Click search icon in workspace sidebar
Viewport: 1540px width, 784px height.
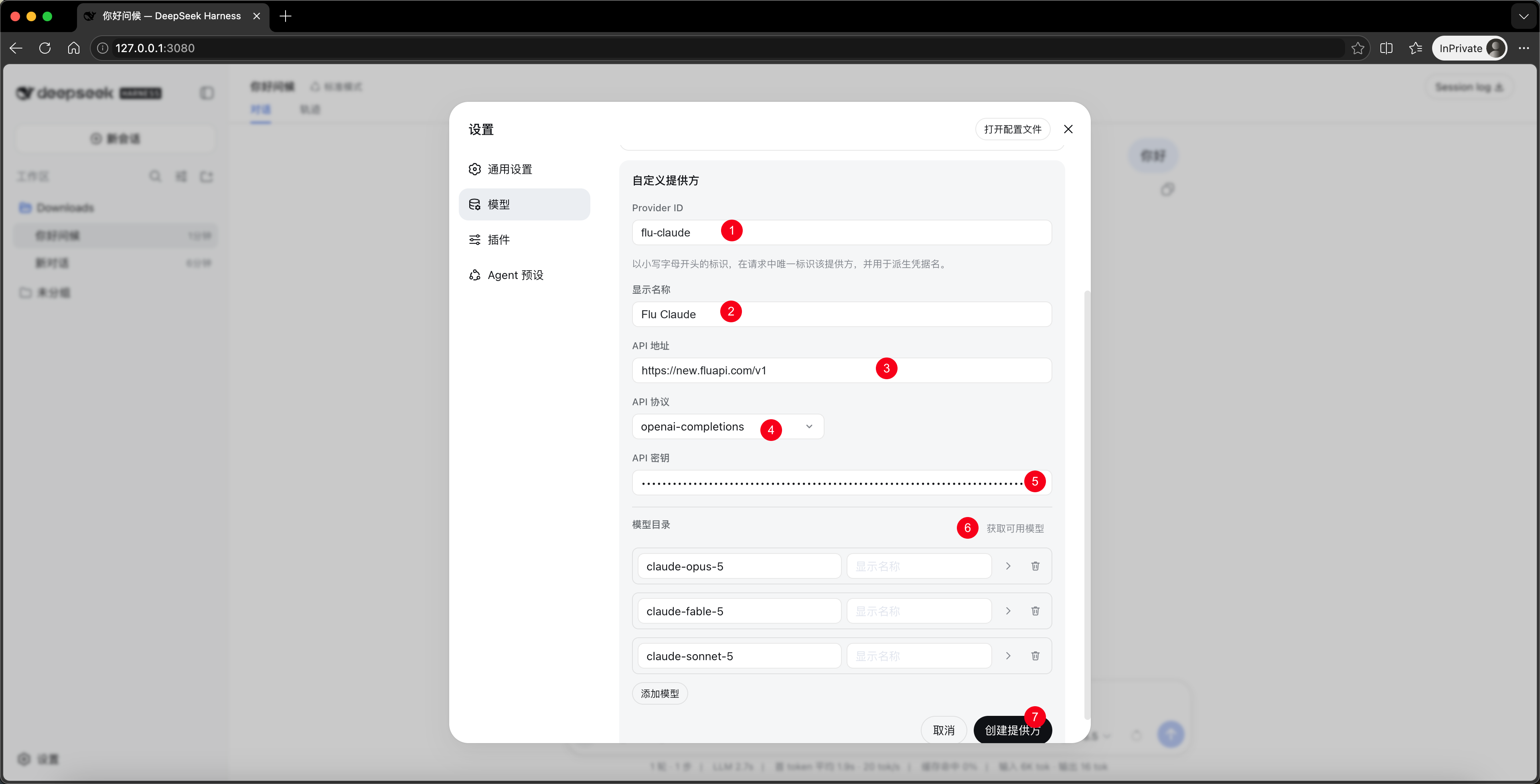(x=155, y=176)
